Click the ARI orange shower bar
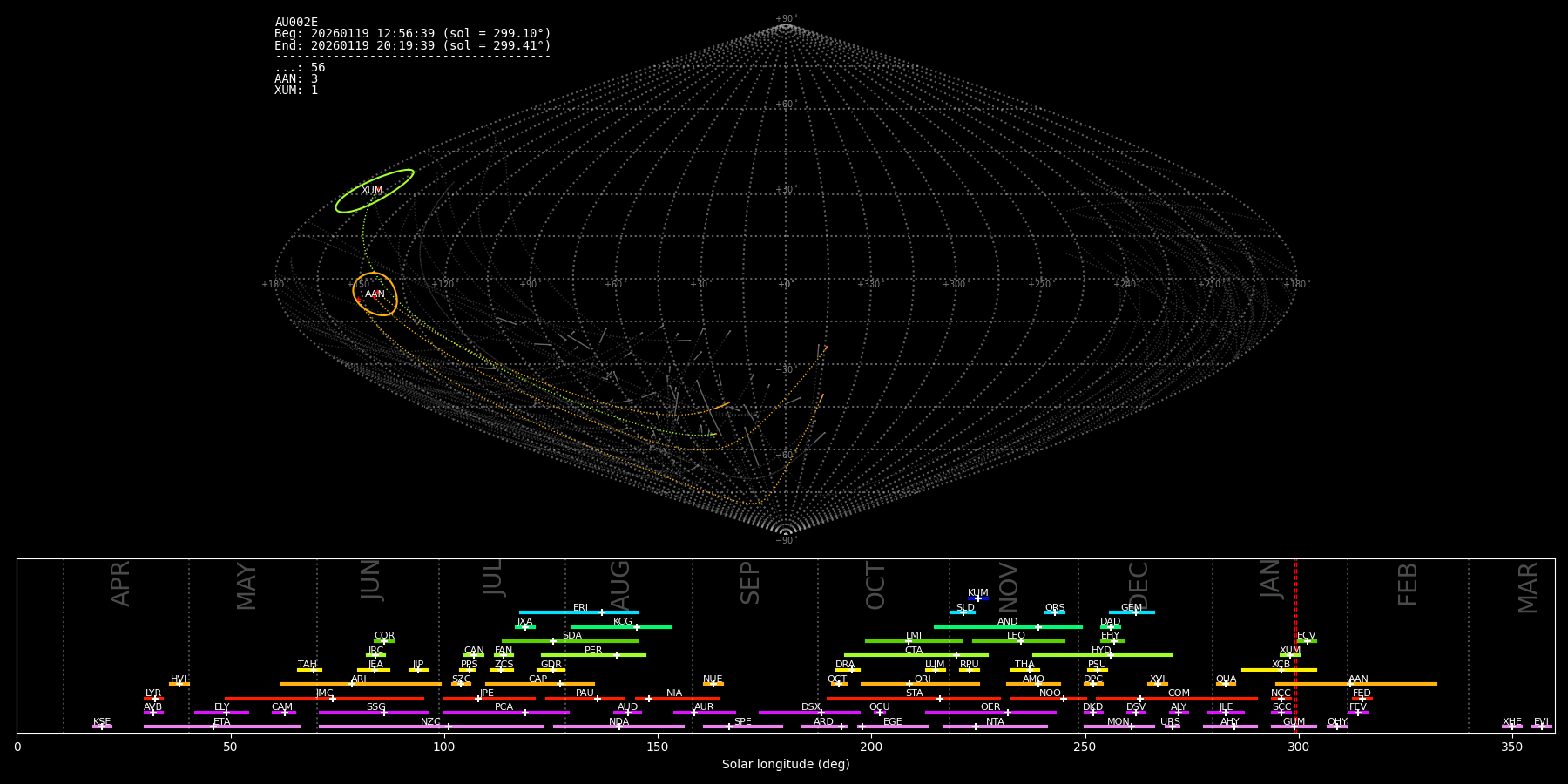Viewport: 1568px width, 784px height. point(361,684)
